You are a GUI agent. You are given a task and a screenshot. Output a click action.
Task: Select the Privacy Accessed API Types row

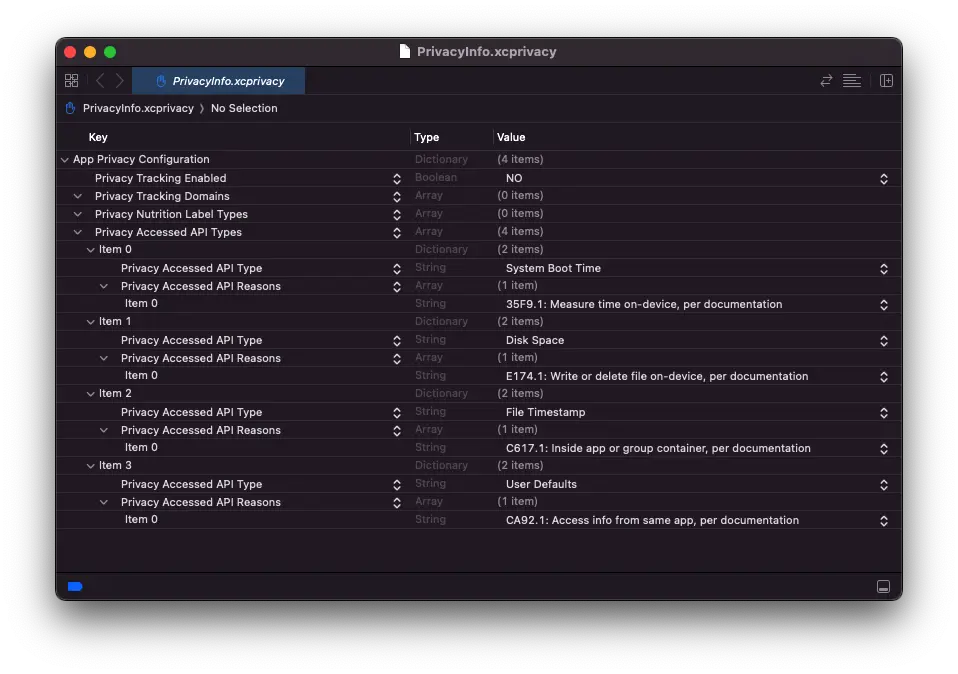[x=479, y=232]
